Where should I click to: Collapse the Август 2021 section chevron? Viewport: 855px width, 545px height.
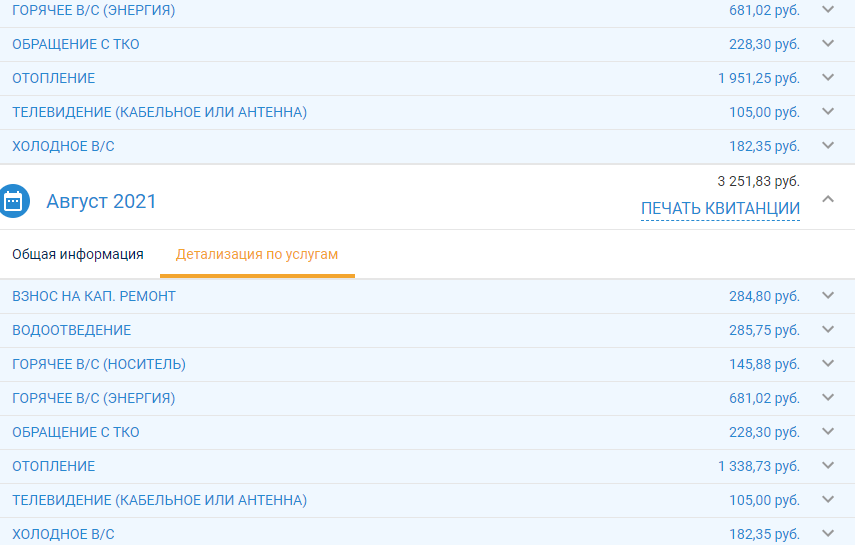pyautogui.click(x=828, y=199)
